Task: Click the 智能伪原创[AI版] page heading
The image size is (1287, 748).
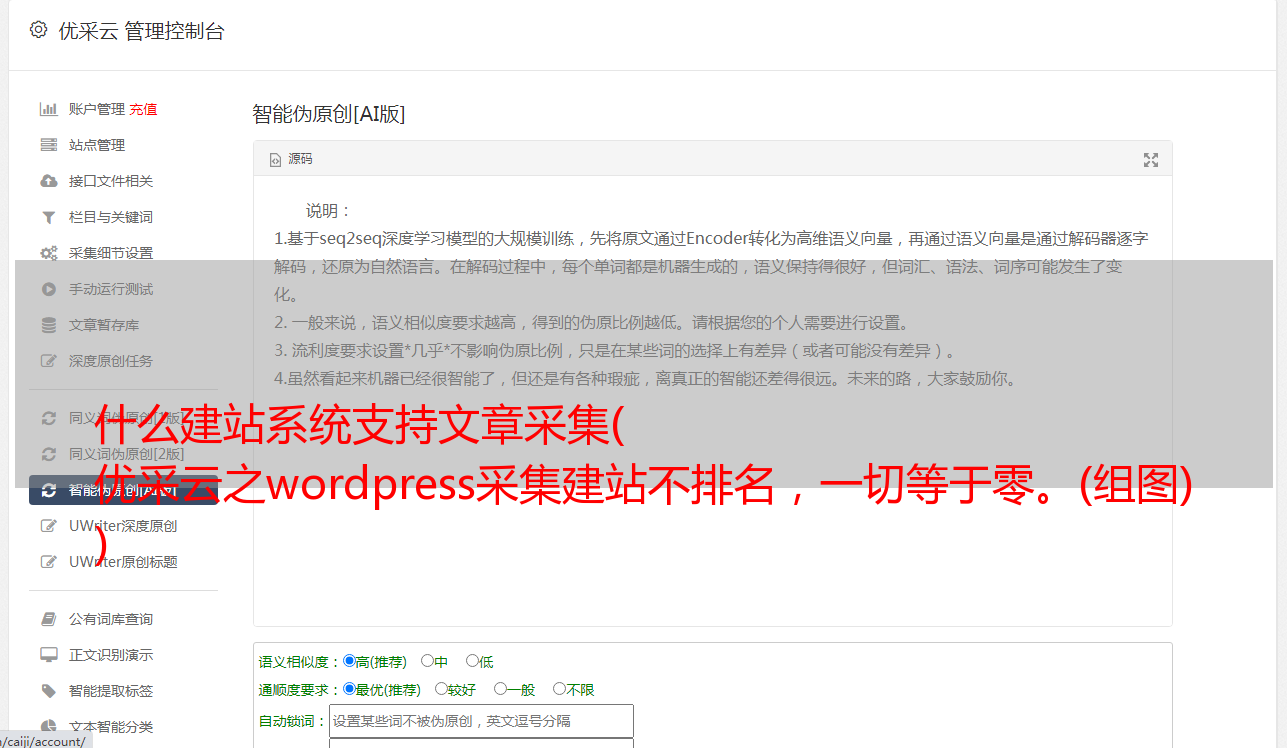Action: (329, 114)
